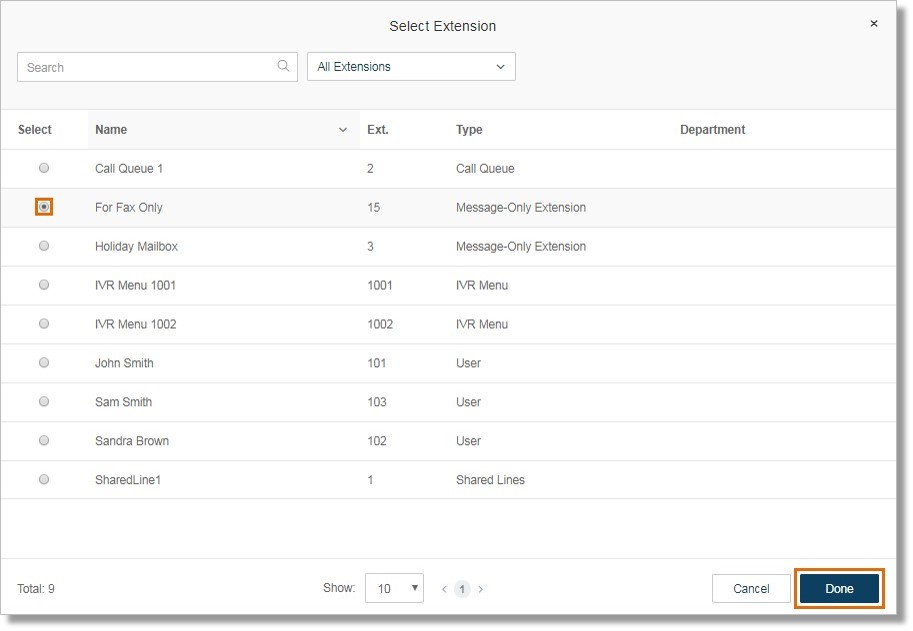Click the Sandra Brown name

pyautogui.click(x=132, y=441)
